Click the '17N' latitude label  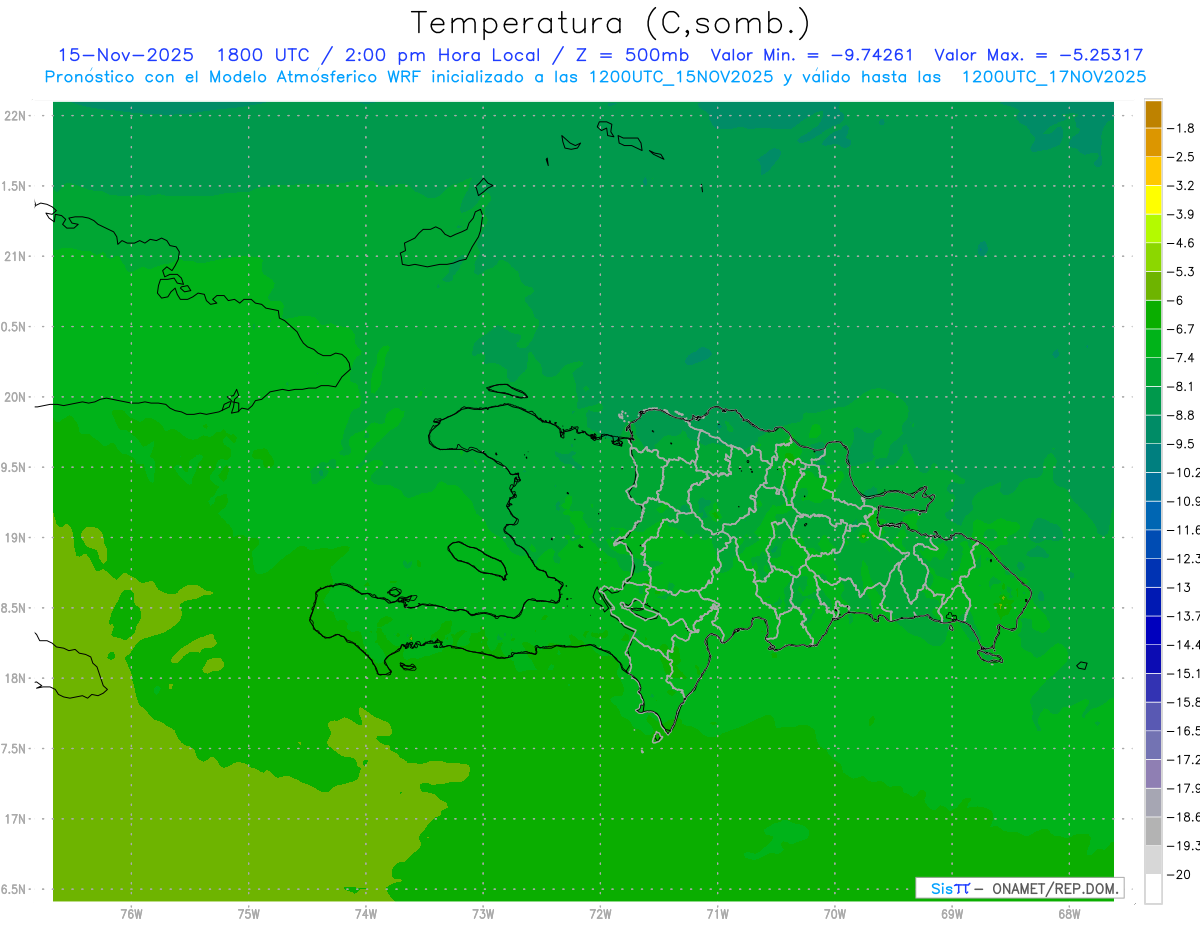pos(16,820)
